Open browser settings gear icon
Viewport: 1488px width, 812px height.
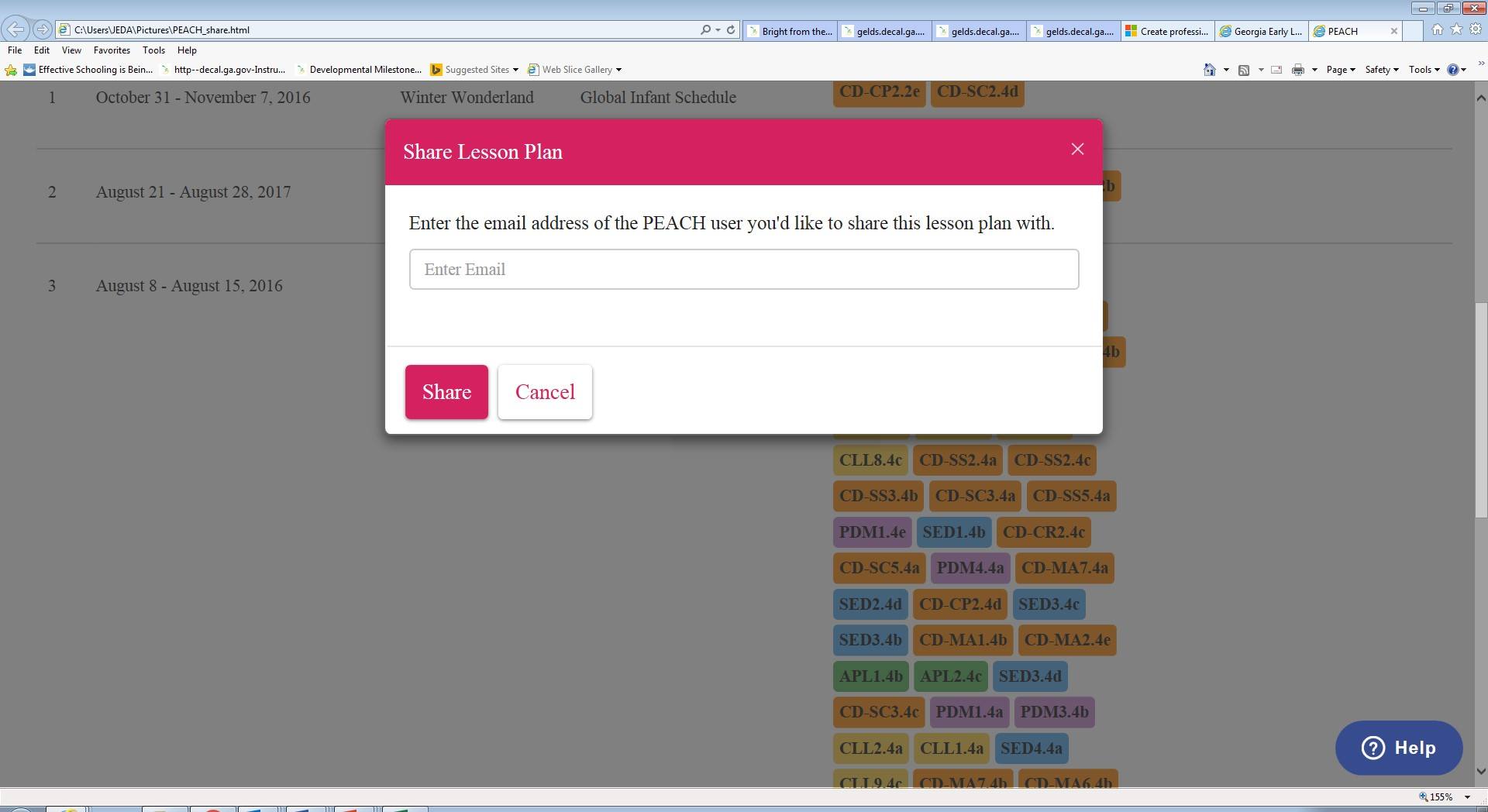tap(1476, 29)
